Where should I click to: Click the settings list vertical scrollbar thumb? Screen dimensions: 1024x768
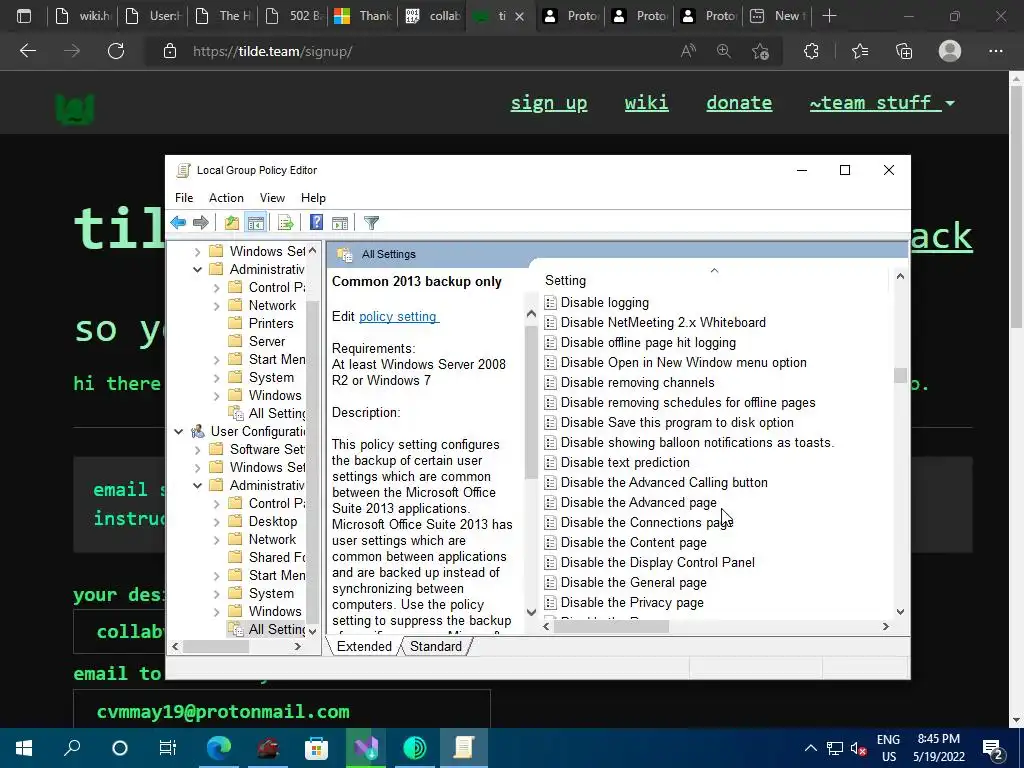pyautogui.click(x=901, y=376)
